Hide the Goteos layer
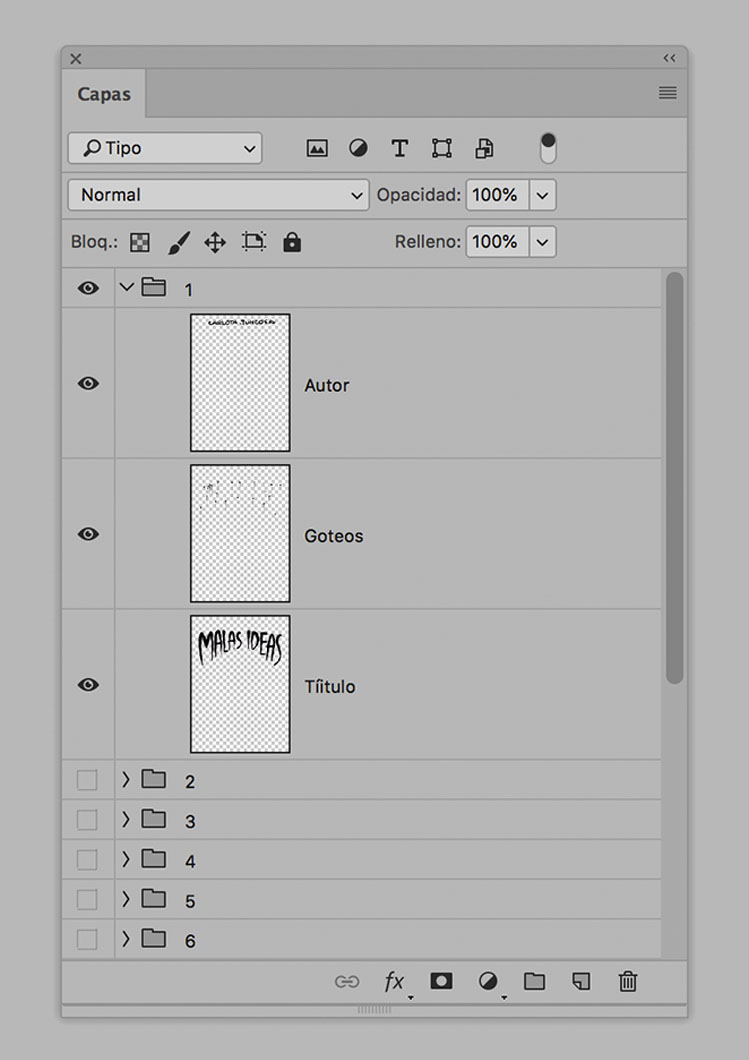749x1060 pixels. 87,534
